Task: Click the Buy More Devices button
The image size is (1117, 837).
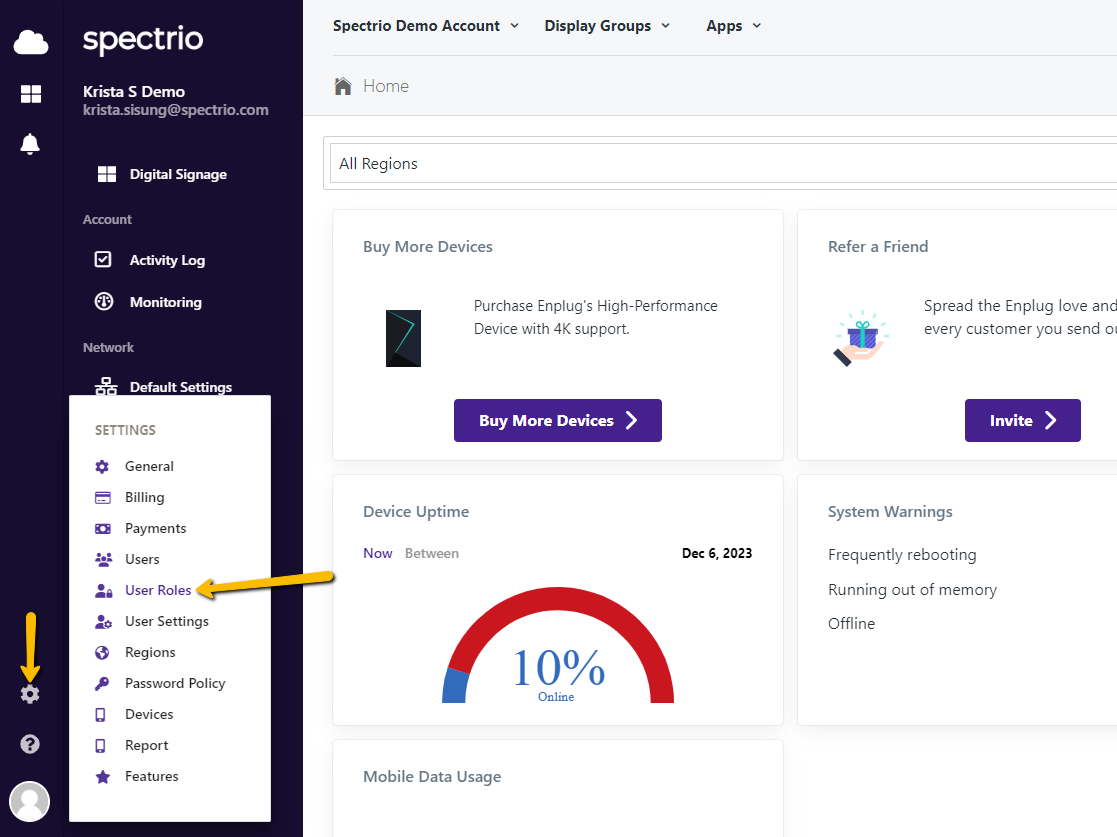Action: pos(557,420)
